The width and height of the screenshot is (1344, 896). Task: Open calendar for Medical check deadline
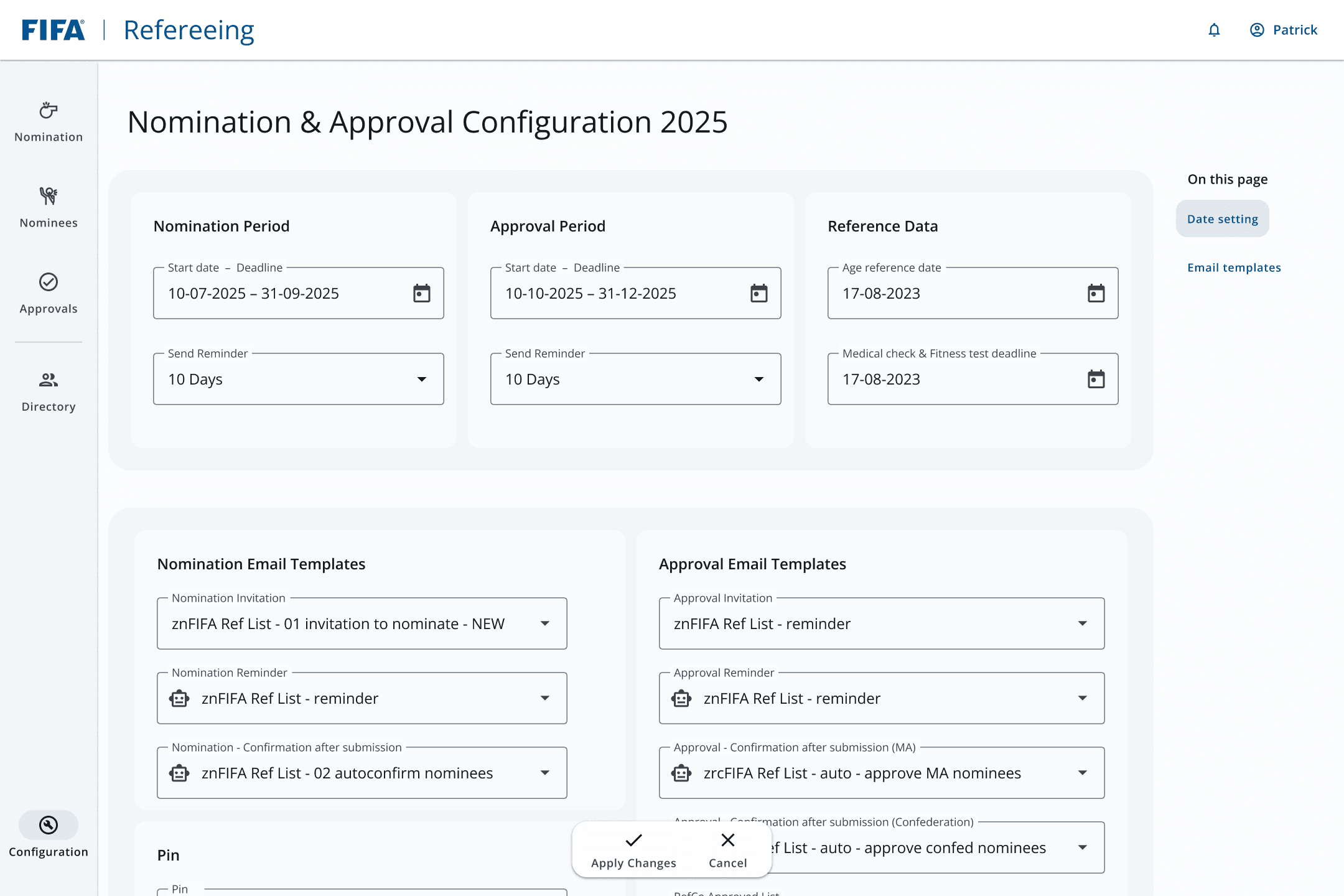click(x=1096, y=379)
